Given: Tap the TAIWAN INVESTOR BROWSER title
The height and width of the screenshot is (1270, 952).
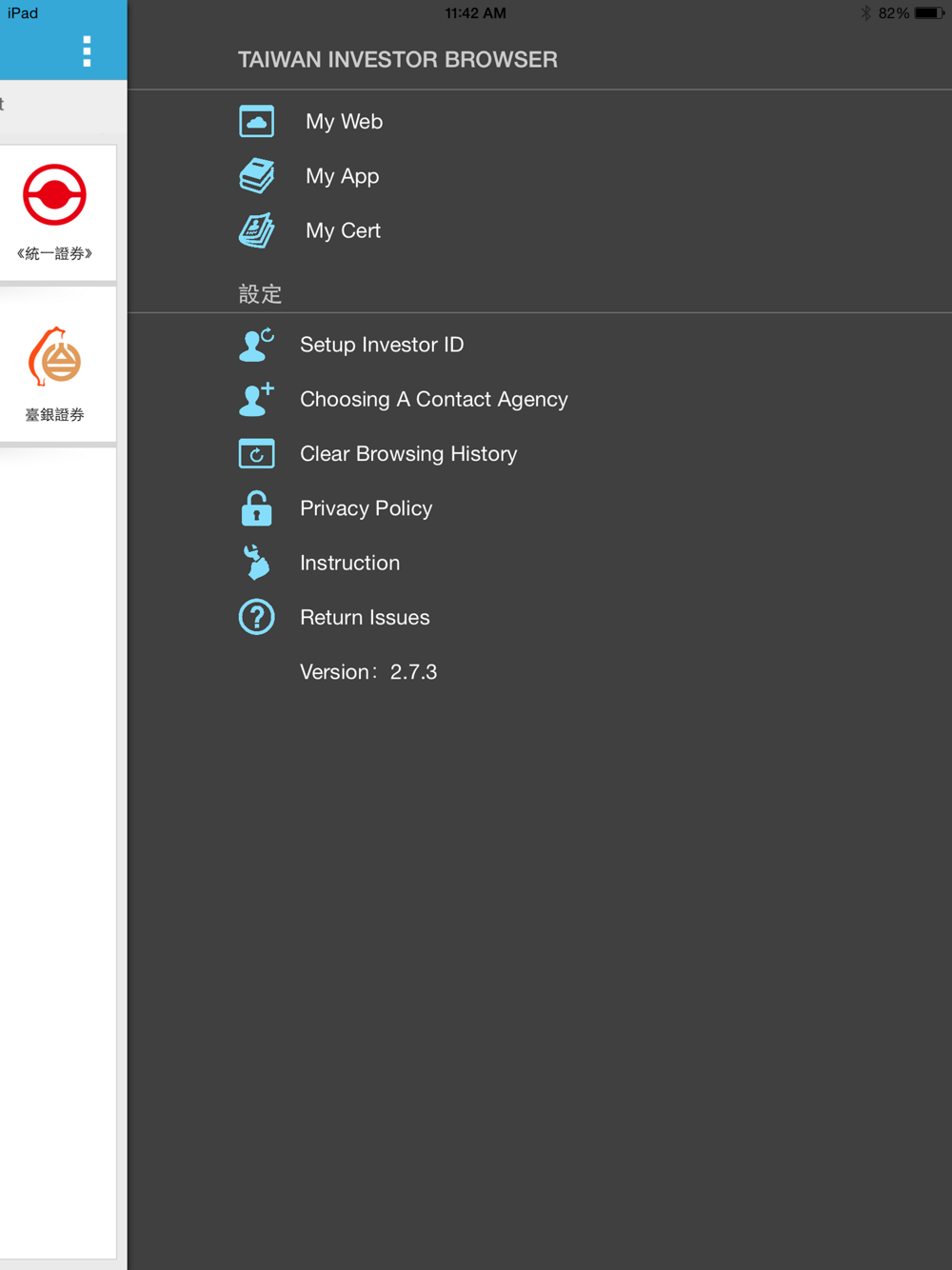Looking at the screenshot, I should point(398,60).
